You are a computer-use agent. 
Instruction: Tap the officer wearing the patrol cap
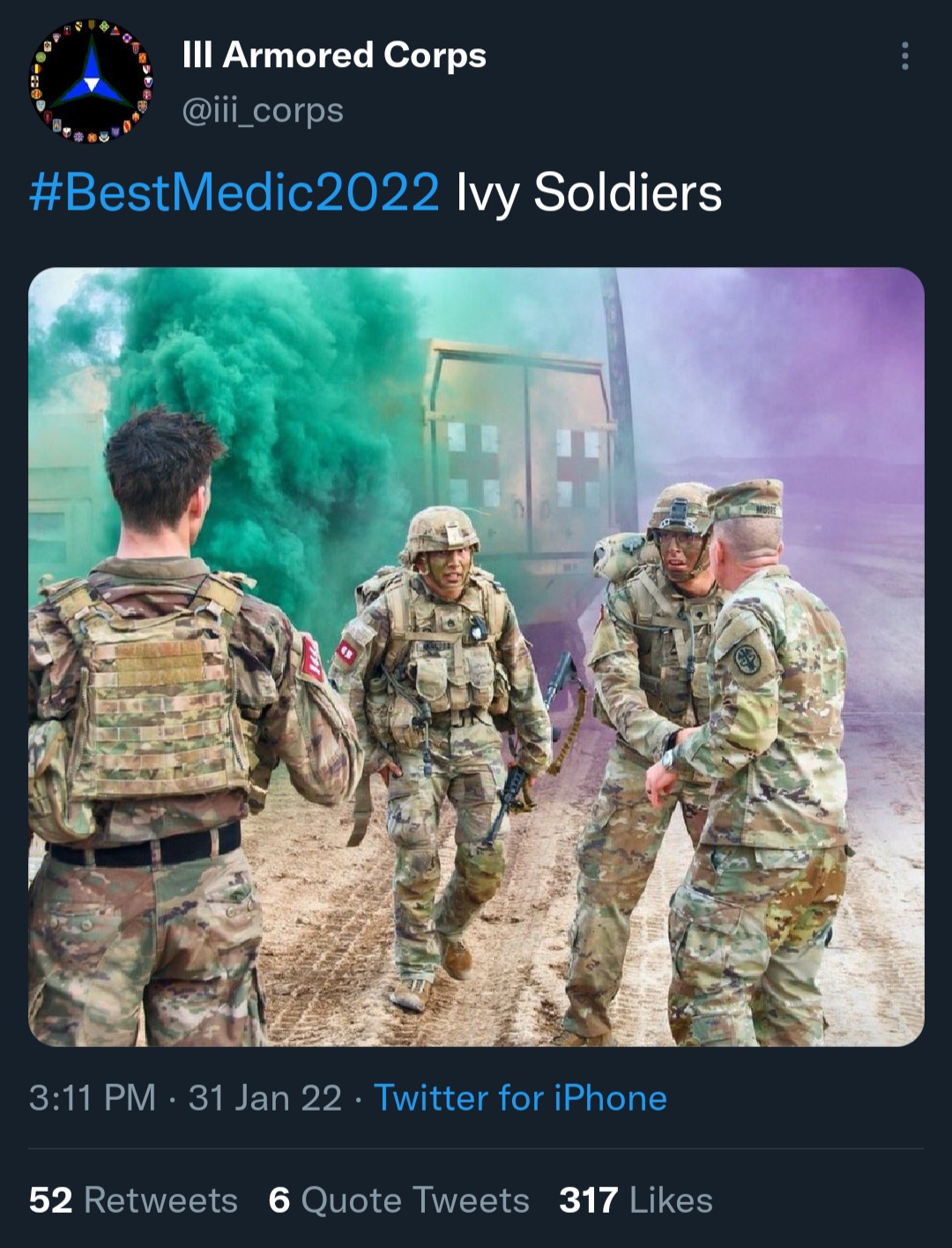[758, 758]
